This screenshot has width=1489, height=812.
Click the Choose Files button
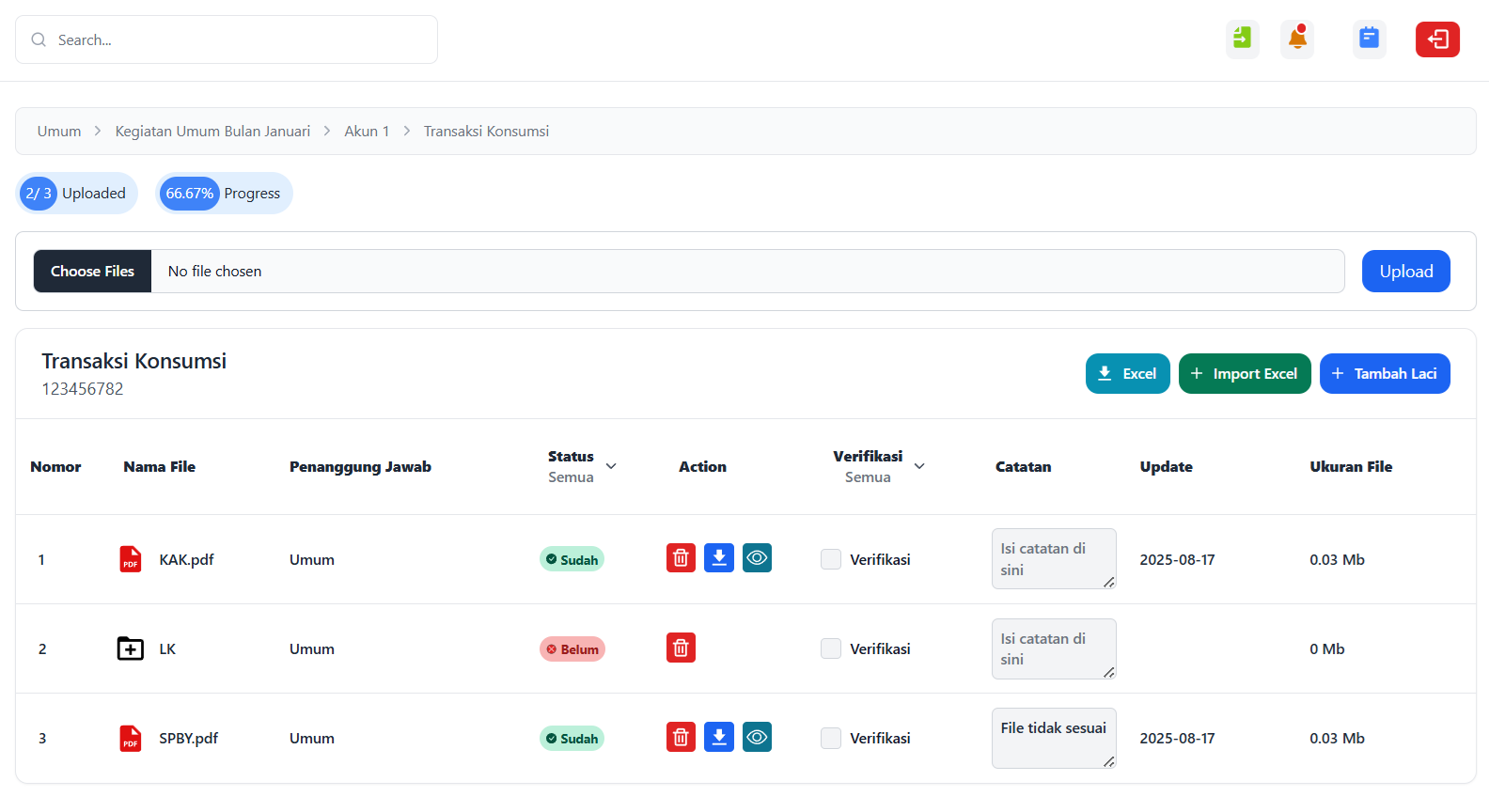coord(92,271)
